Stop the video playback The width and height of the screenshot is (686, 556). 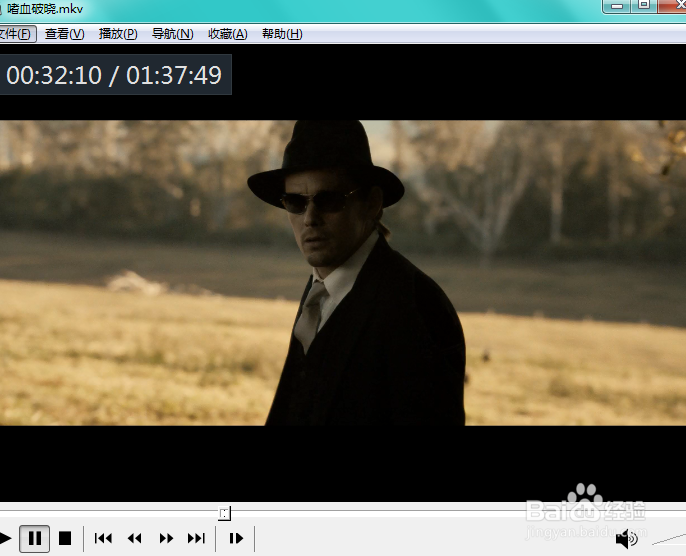coord(65,539)
